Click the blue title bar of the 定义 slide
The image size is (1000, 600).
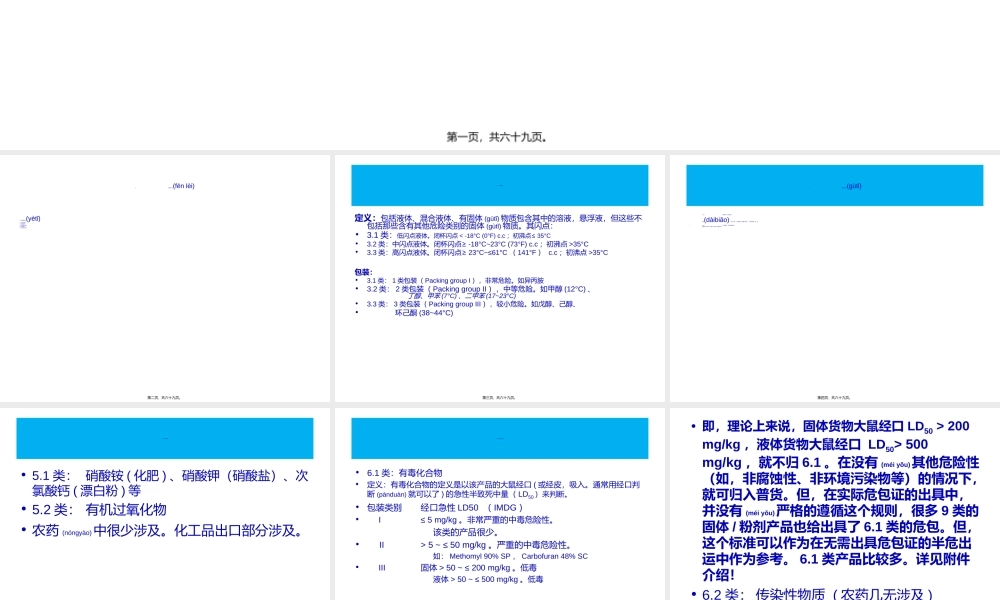pos(500,184)
